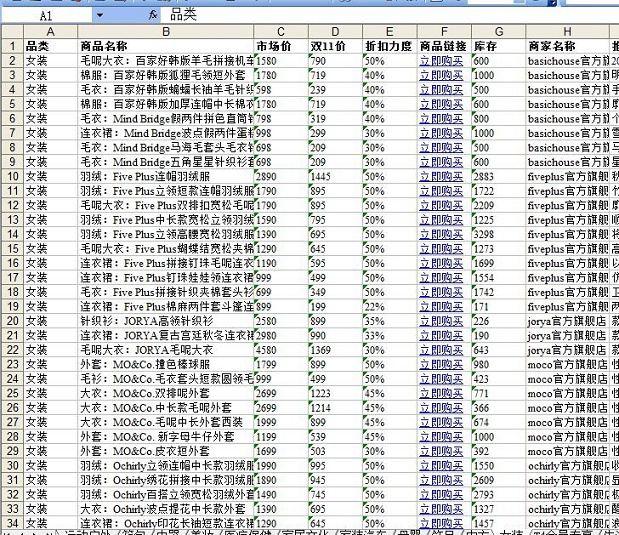Click market price cell 4580
The image size is (619, 535).
coord(281,350)
